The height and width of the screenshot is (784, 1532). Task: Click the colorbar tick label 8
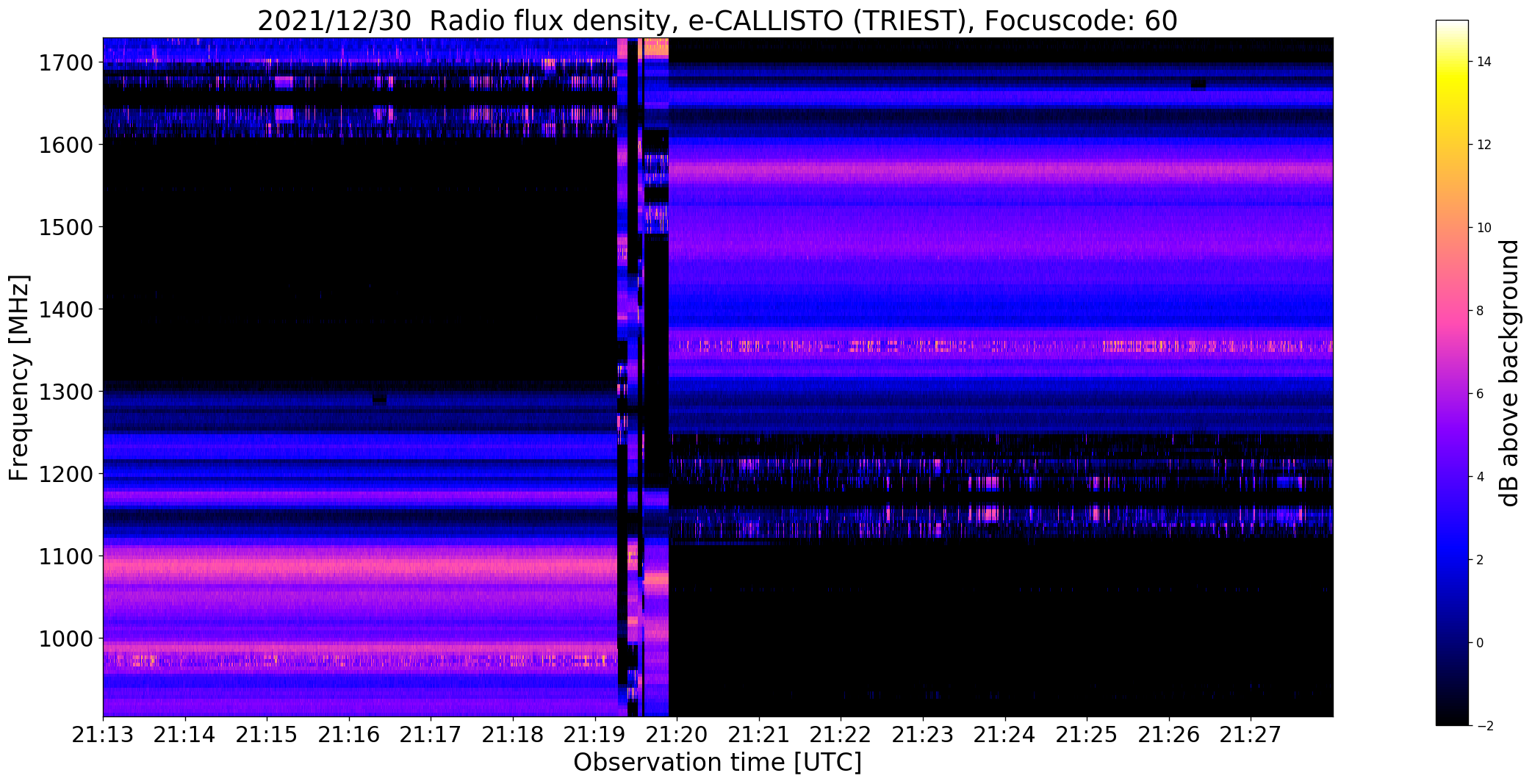point(1480,312)
